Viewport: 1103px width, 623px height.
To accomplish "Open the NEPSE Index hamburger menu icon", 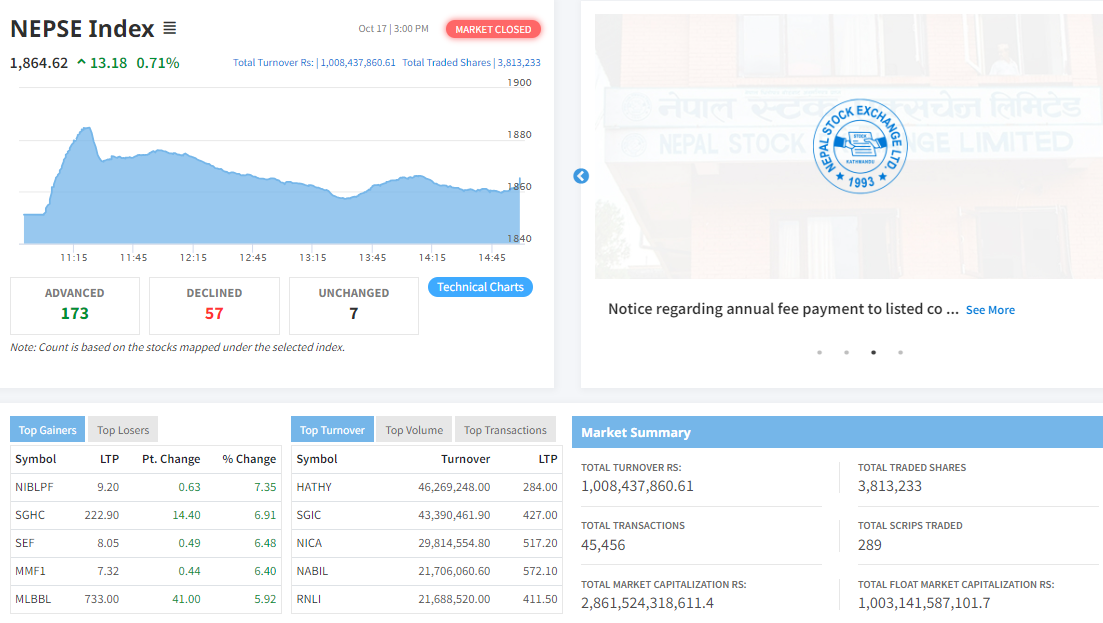I will [x=170, y=28].
